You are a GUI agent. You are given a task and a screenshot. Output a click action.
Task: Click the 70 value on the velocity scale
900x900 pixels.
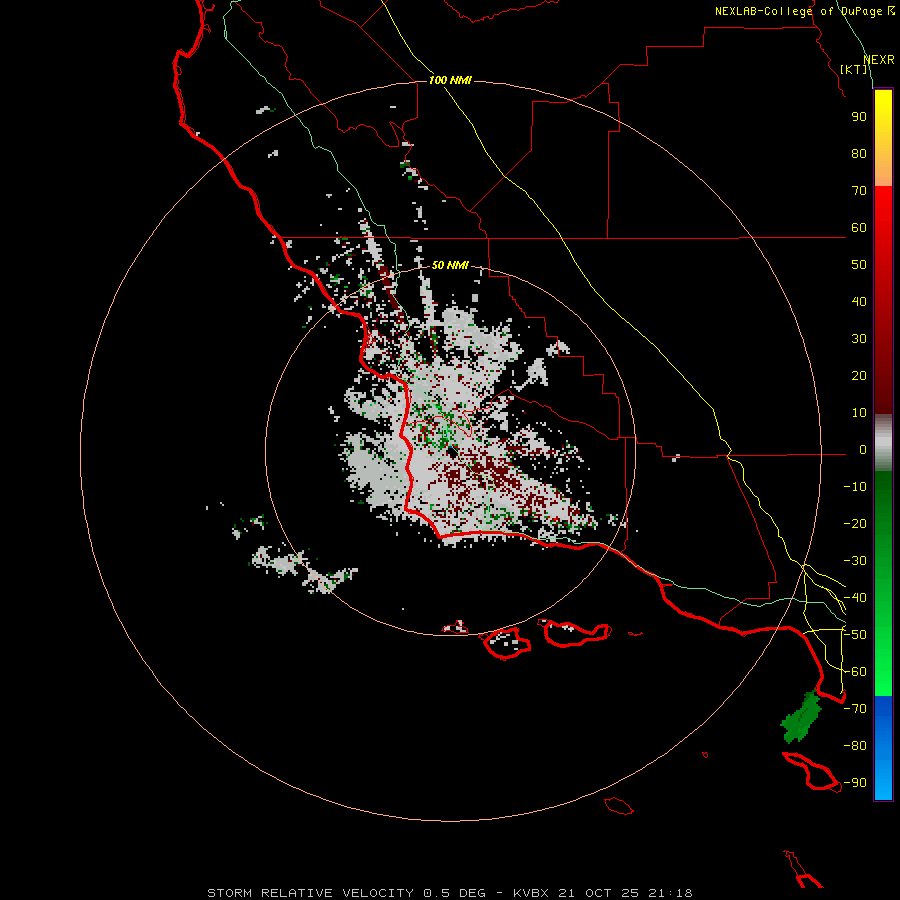pos(859,191)
